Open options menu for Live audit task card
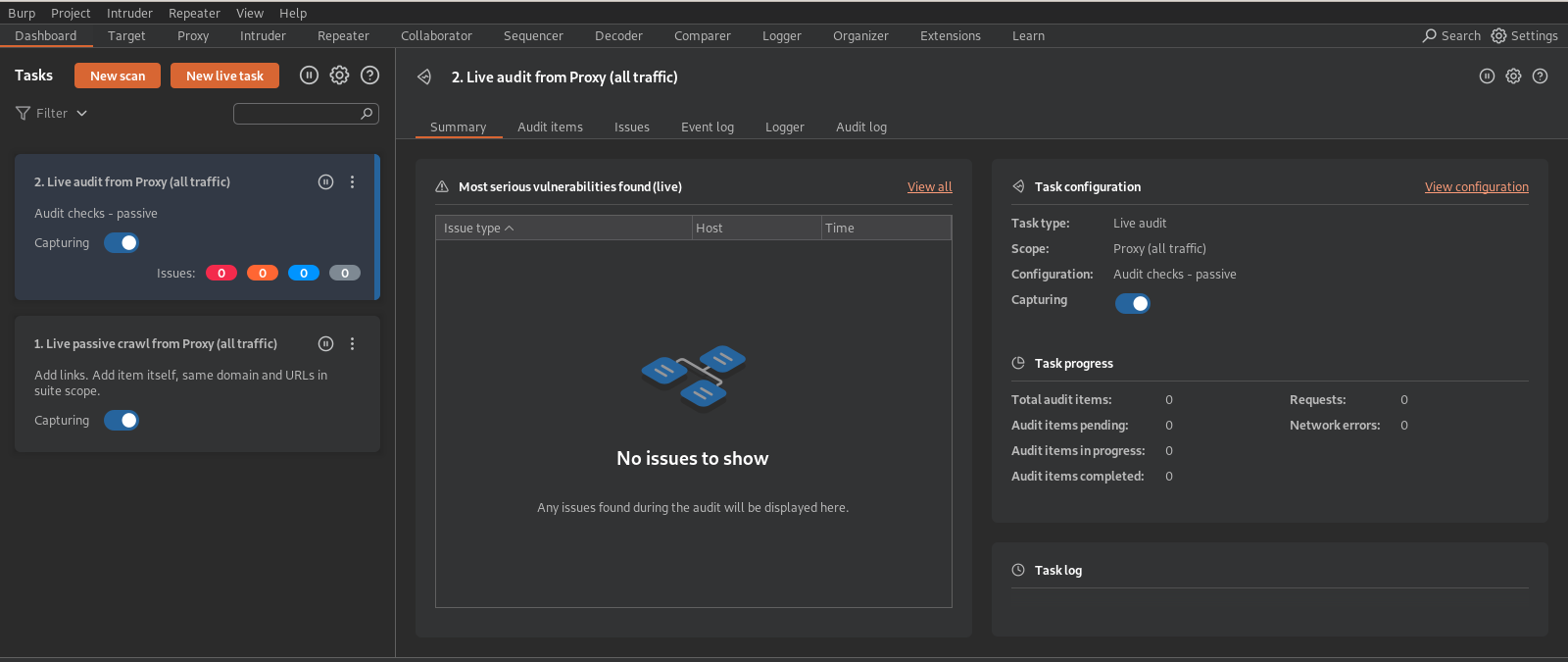Viewport: 1568px width, 662px height. [x=353, y=182]
